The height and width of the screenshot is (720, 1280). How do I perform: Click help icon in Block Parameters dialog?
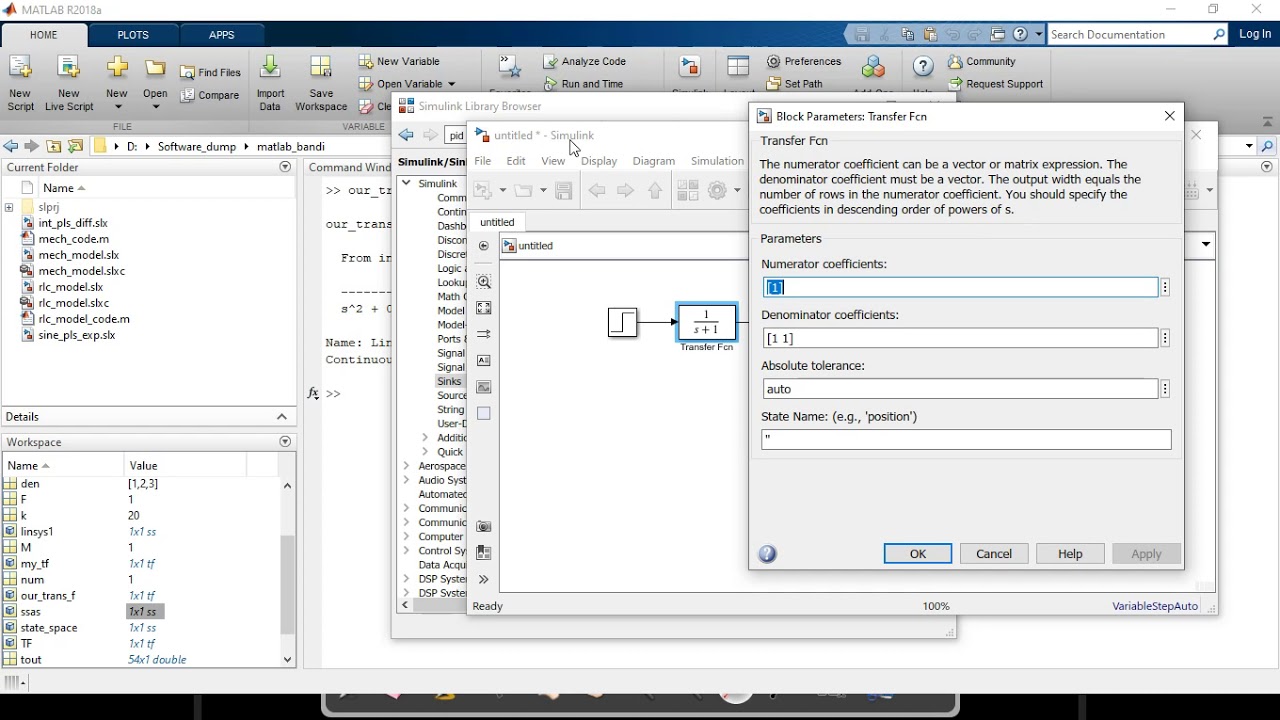768,554
